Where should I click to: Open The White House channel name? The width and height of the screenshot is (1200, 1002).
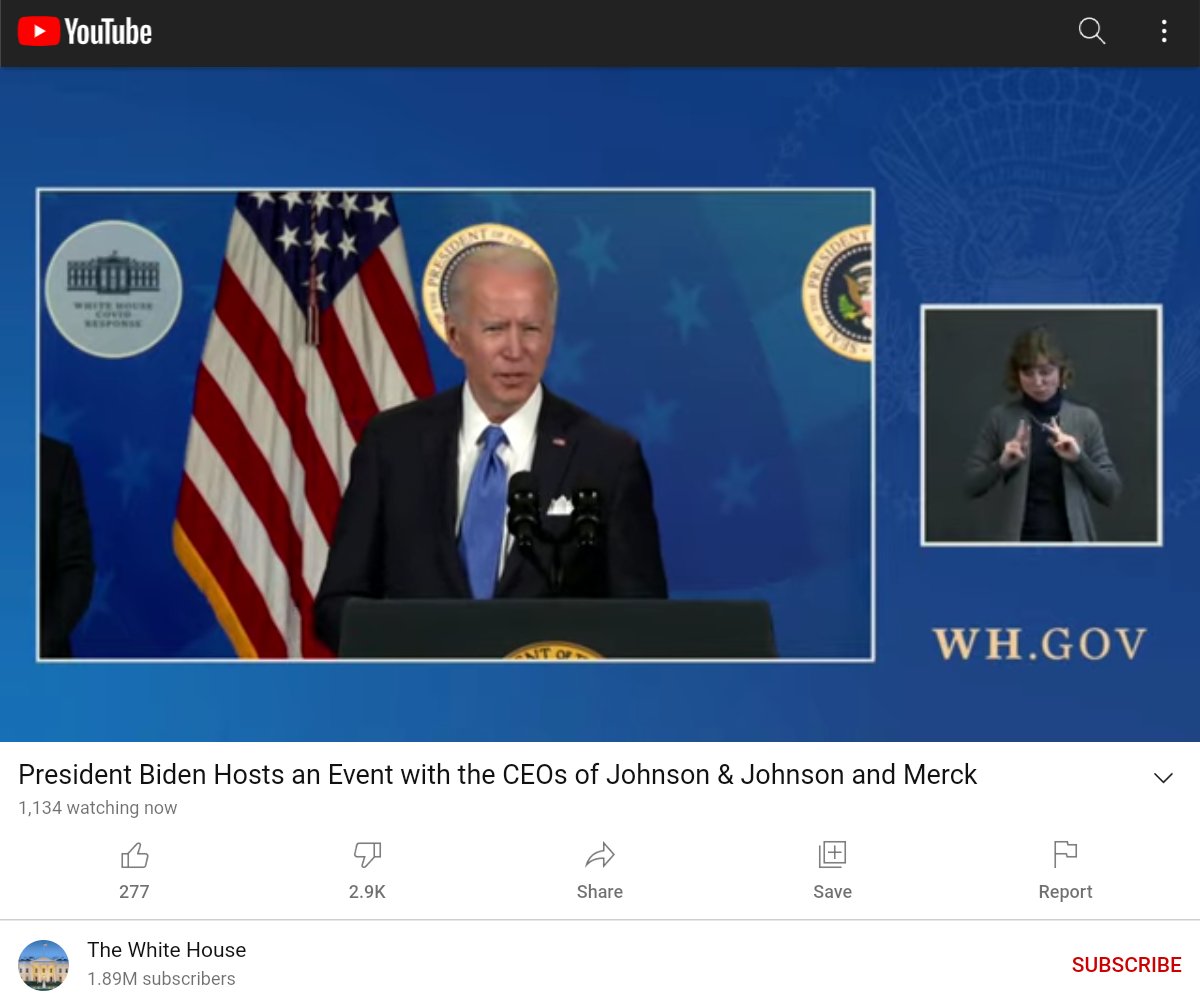pyautogui.click(x=166, y=950)
